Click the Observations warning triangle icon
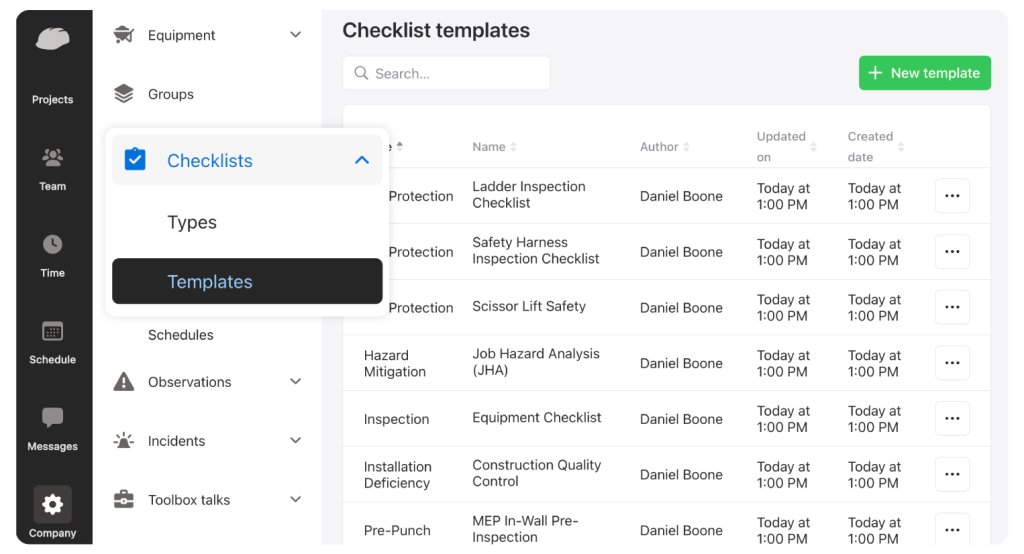 click(x=124, y=382)
